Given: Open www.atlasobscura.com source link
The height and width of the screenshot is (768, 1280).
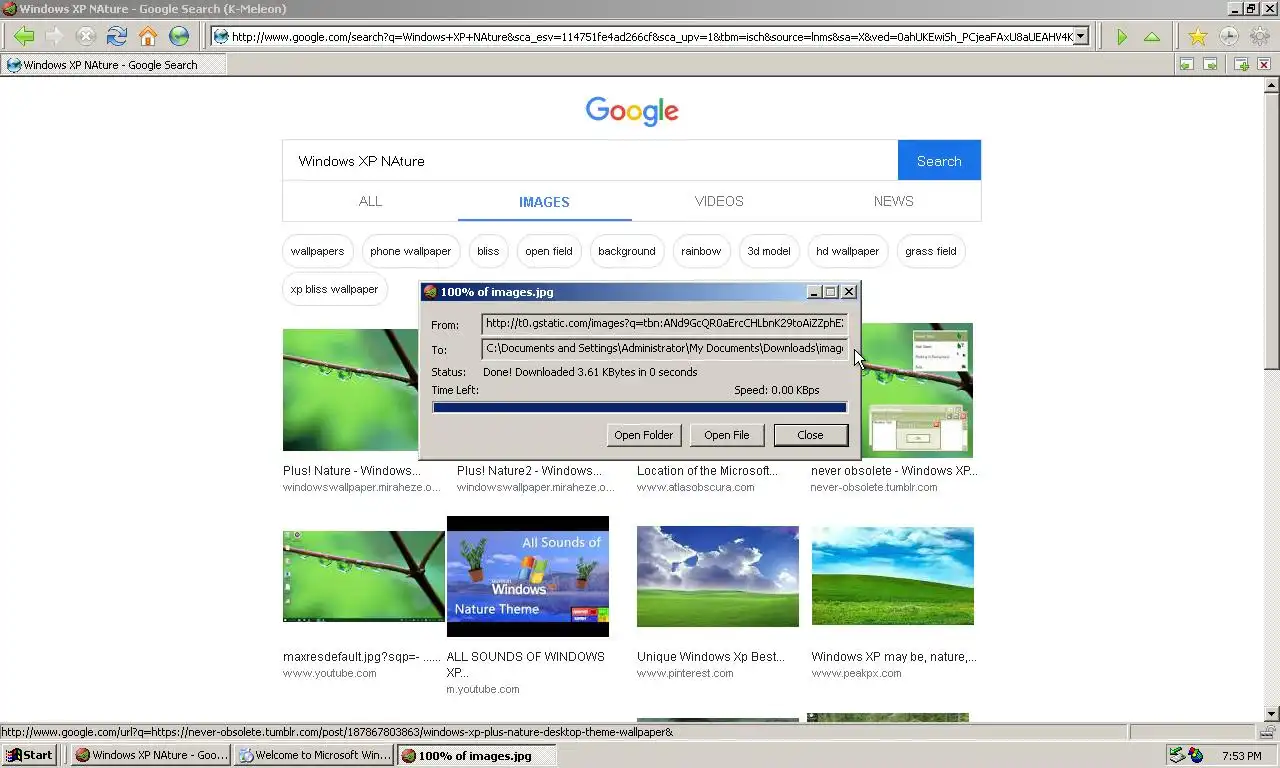Looking at the screenshot, I should tap(696, 487).
